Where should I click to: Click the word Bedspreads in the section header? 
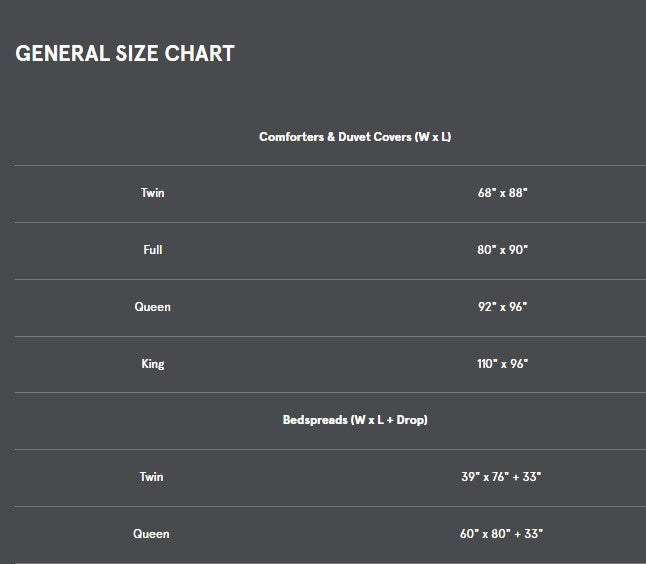coord(315,420)
